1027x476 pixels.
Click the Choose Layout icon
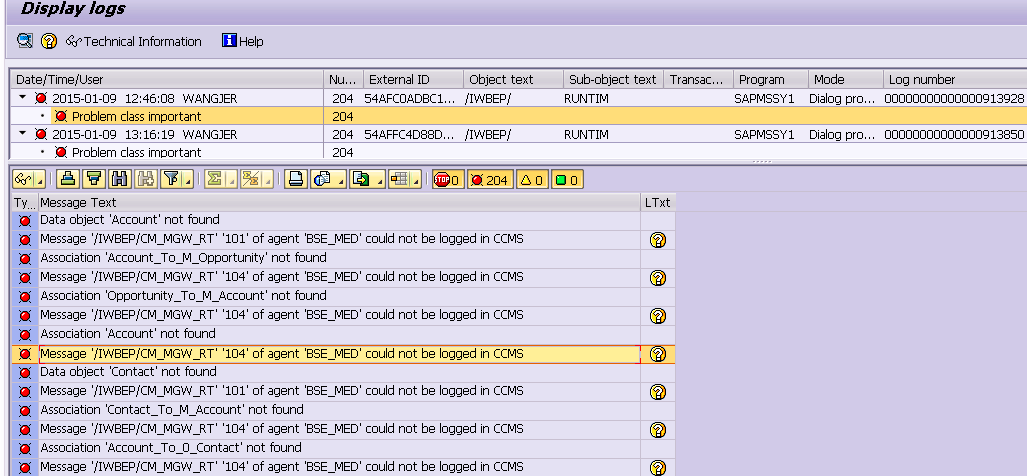[x=399, y=179]
